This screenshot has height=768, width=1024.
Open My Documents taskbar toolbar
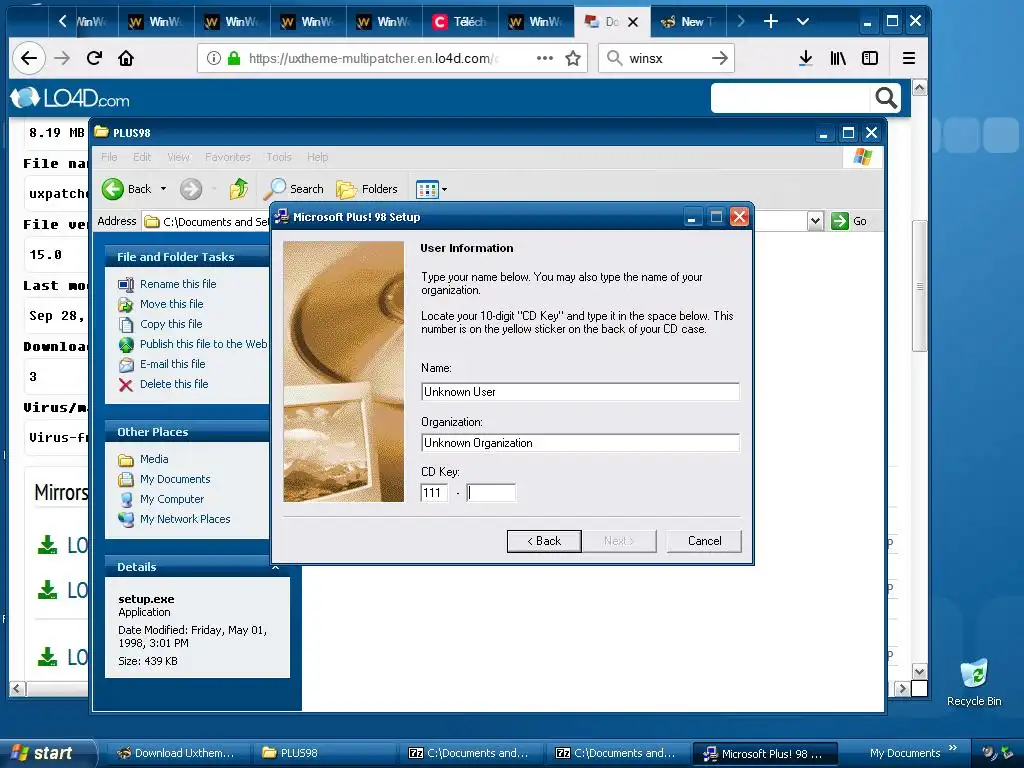(x=904, y=753)
